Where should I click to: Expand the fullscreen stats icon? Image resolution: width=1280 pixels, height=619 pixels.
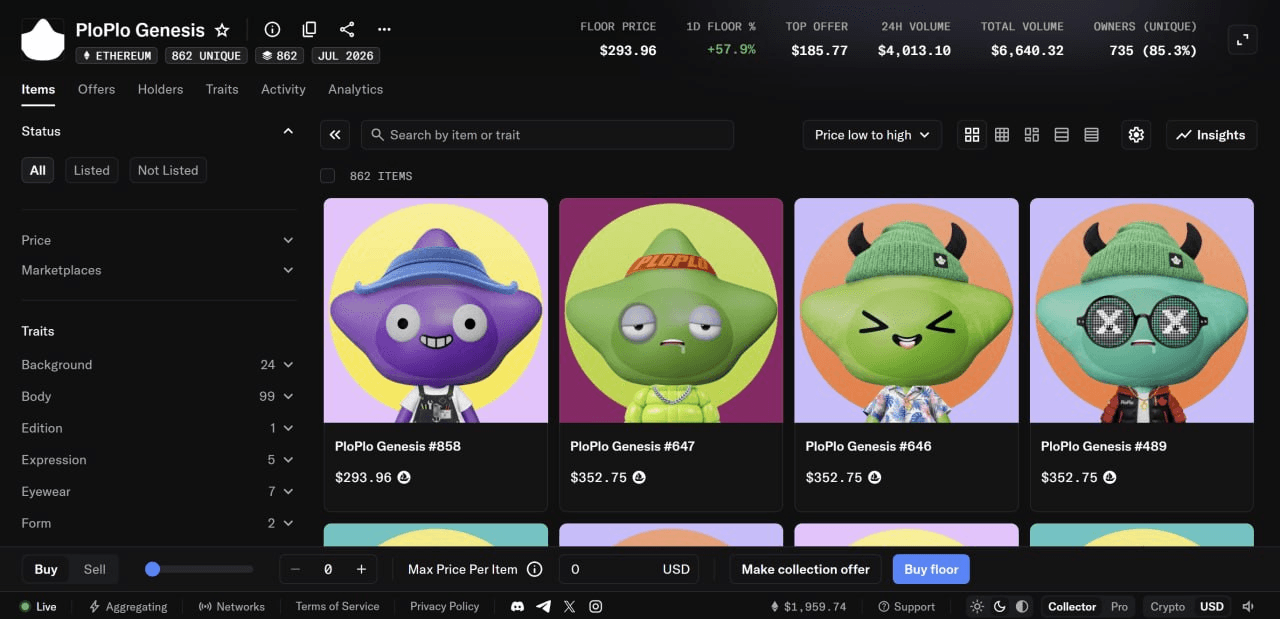(x=1242, y=40)
